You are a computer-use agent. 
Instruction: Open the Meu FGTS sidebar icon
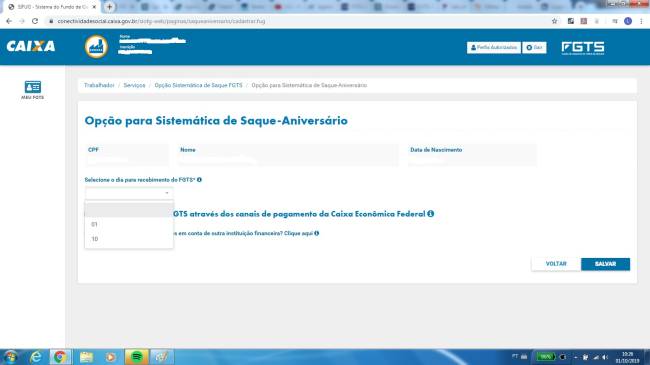point(32,90)
